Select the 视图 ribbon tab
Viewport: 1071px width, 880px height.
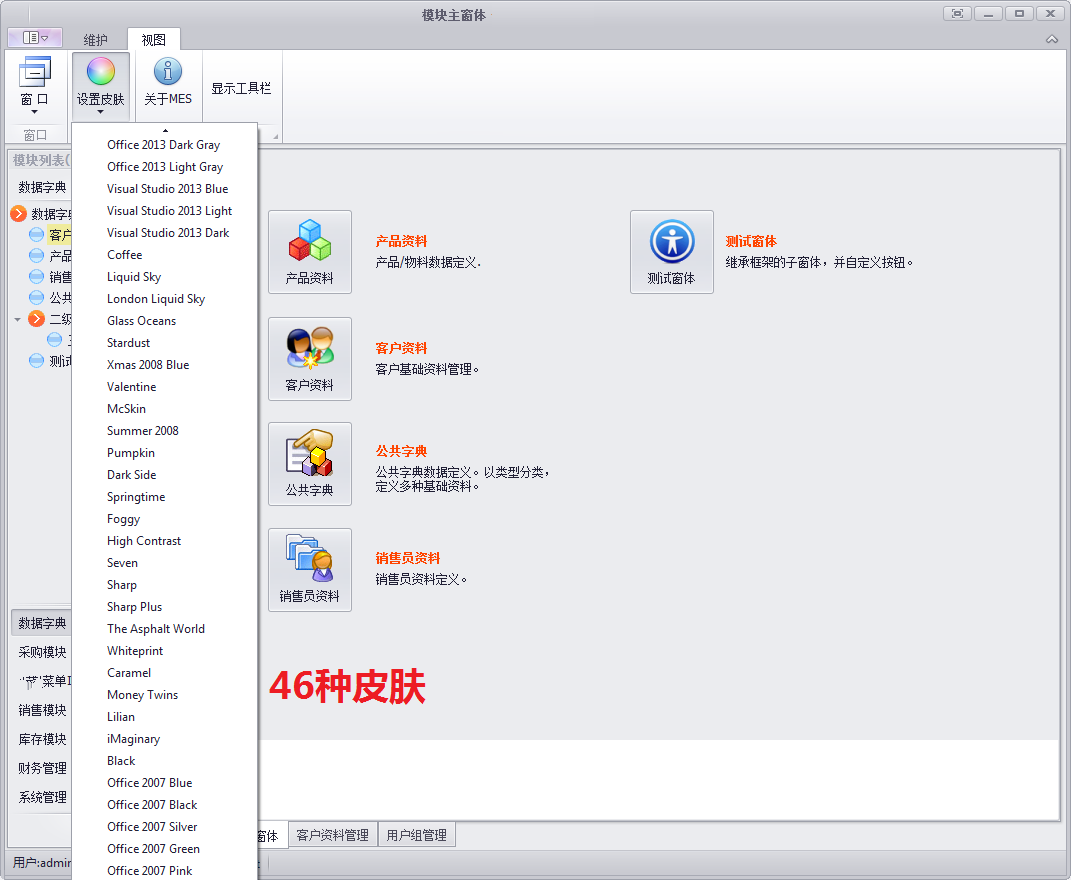(x=154, y=40)
